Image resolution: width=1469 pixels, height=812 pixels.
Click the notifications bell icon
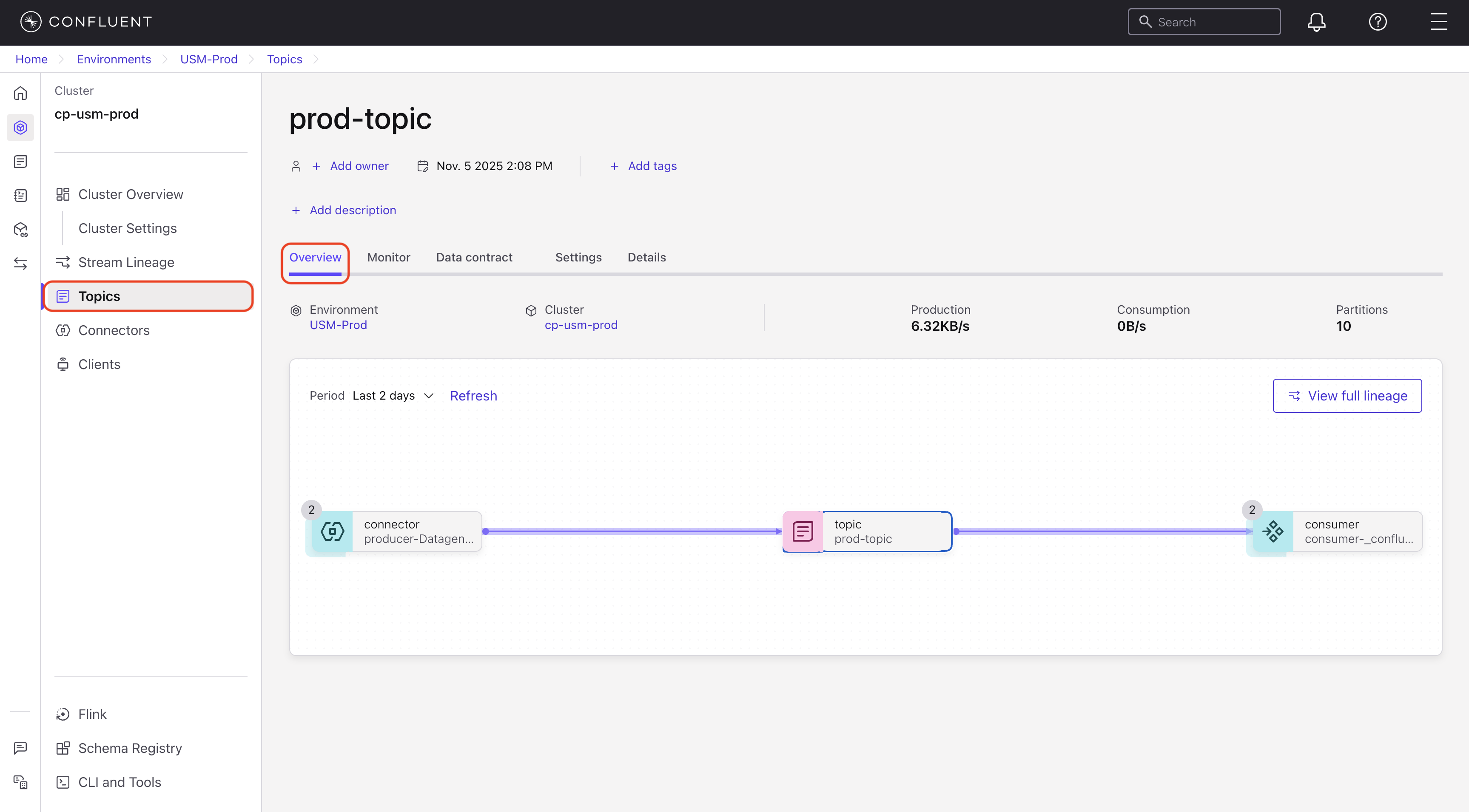[x=1316, y=22]
